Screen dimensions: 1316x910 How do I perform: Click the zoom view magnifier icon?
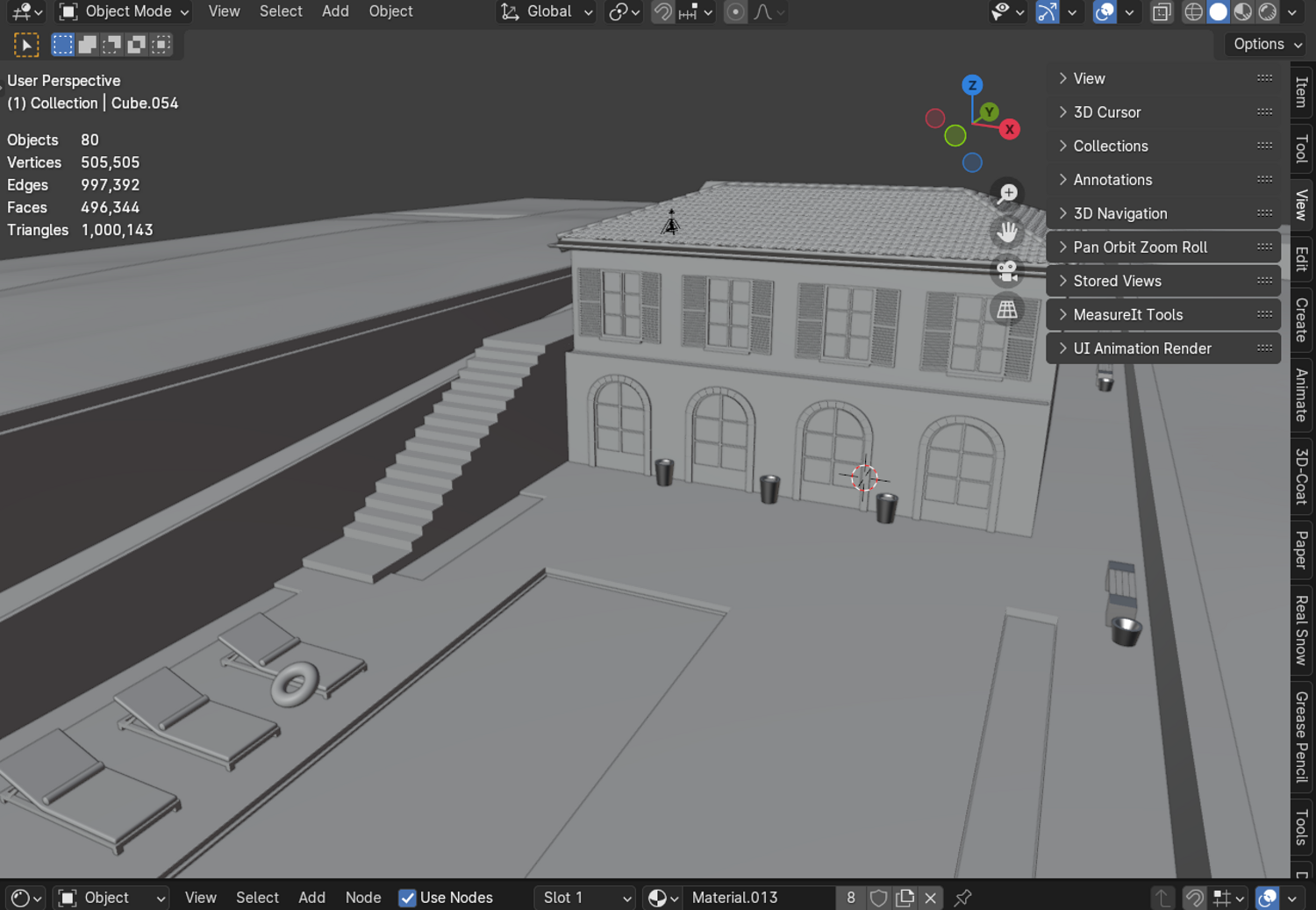click(x=1007, y=193)
